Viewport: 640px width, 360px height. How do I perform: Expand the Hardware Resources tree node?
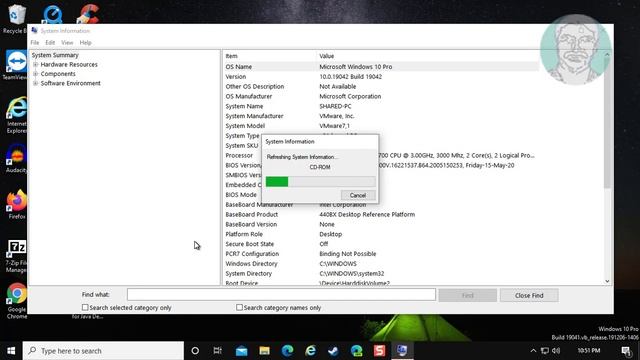click(36, 64)
